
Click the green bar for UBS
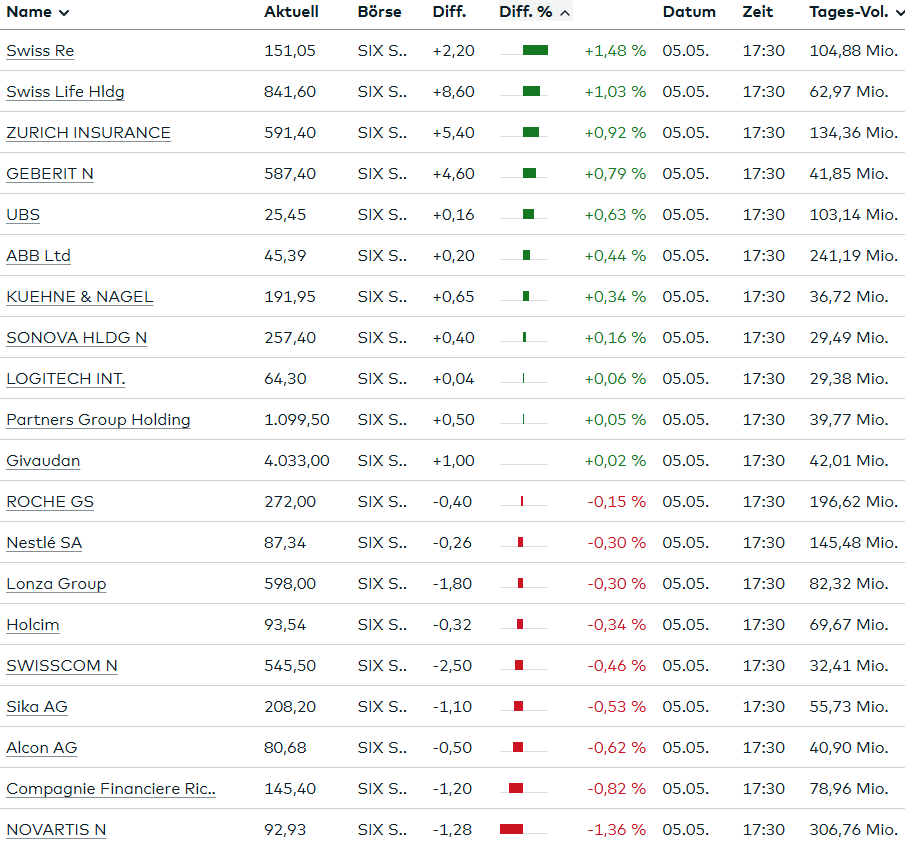[x=528, y=214]
